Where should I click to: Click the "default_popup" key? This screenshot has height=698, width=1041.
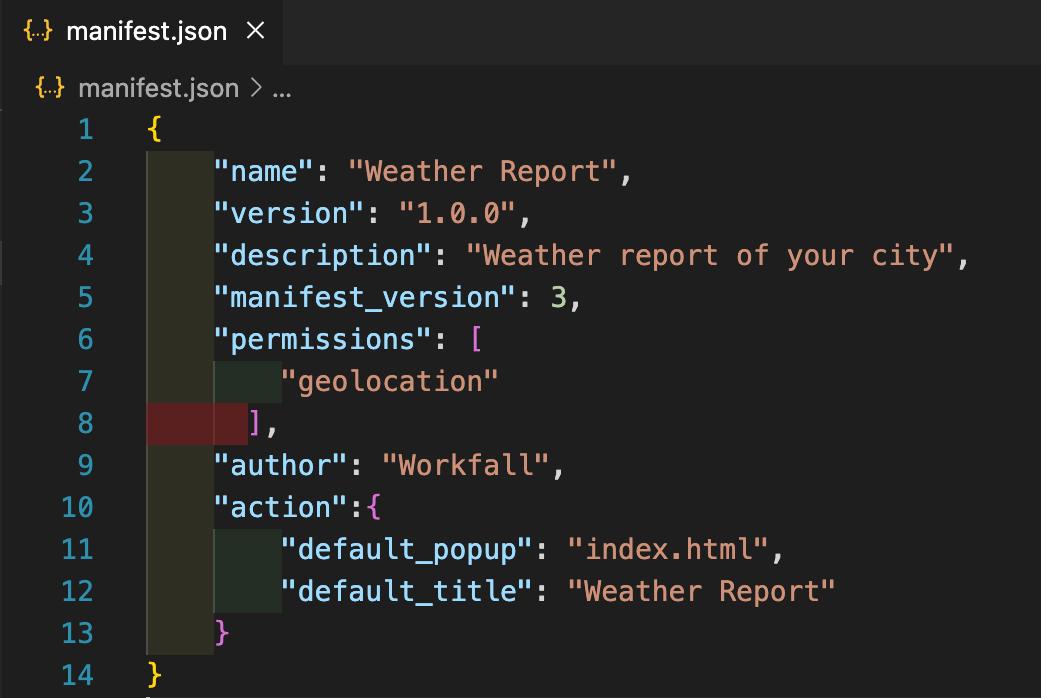click(406, 549)
